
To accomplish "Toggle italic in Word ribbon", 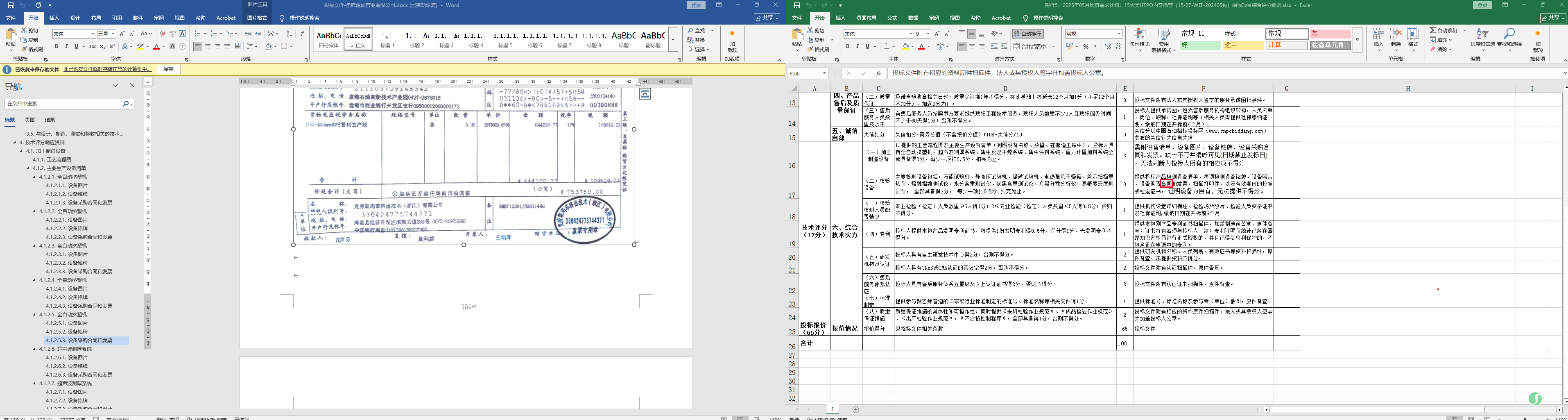I will pos(66,46).
